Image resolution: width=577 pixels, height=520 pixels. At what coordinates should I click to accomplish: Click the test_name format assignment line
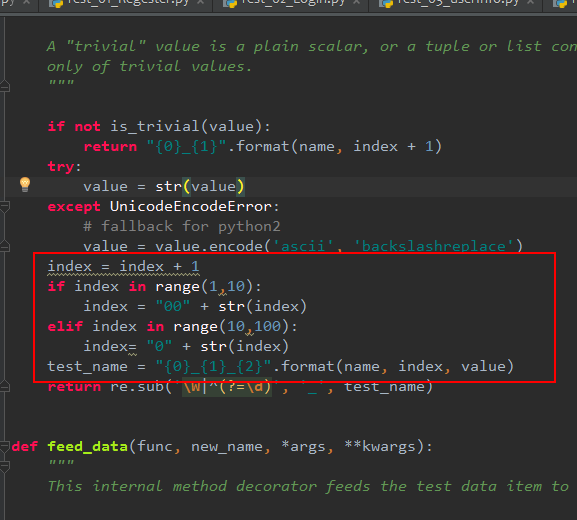point(280,367)
